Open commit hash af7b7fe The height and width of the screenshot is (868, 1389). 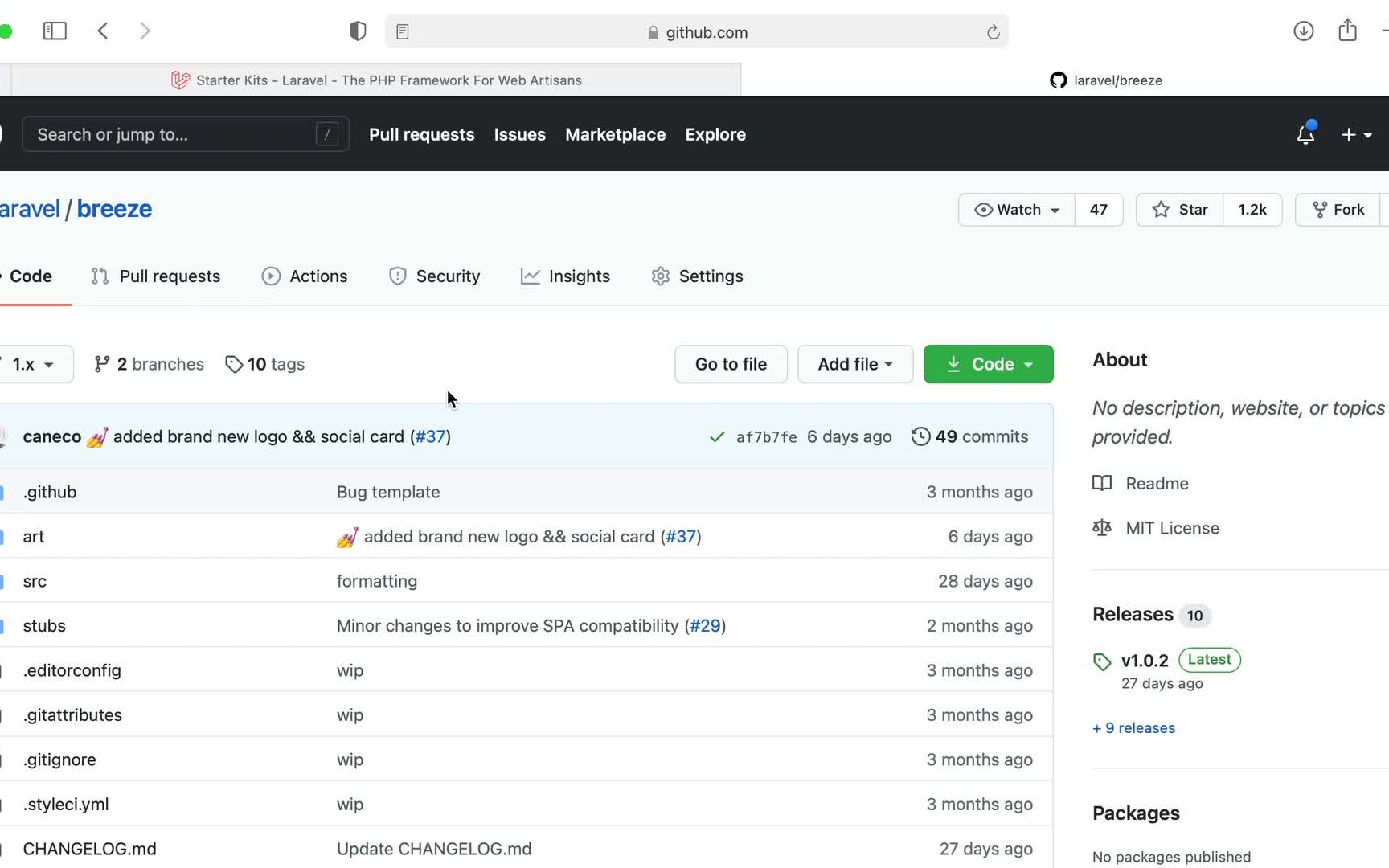tap(766, 437)
